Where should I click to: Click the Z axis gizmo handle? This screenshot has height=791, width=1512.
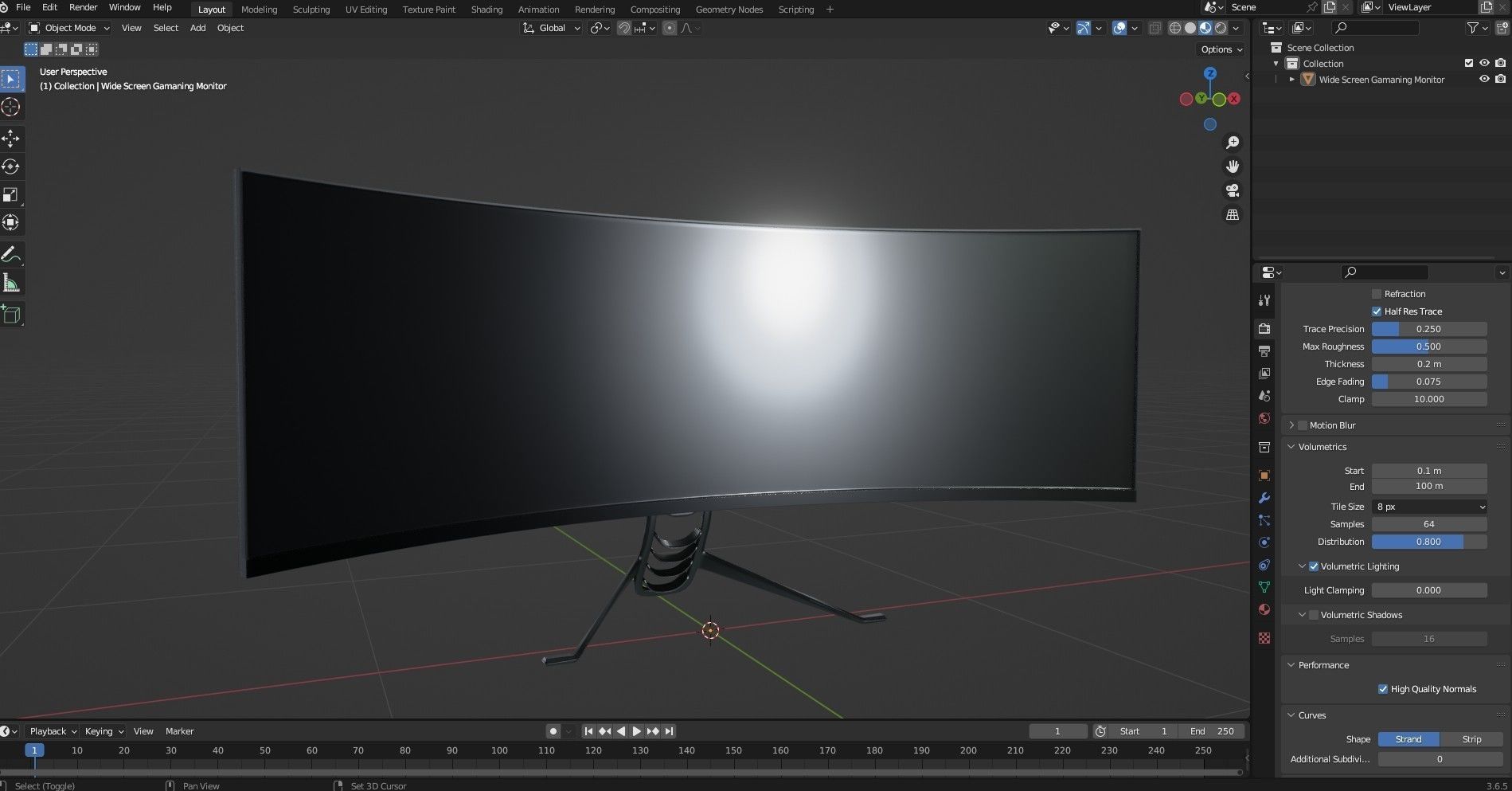[x=1210, y=73]
